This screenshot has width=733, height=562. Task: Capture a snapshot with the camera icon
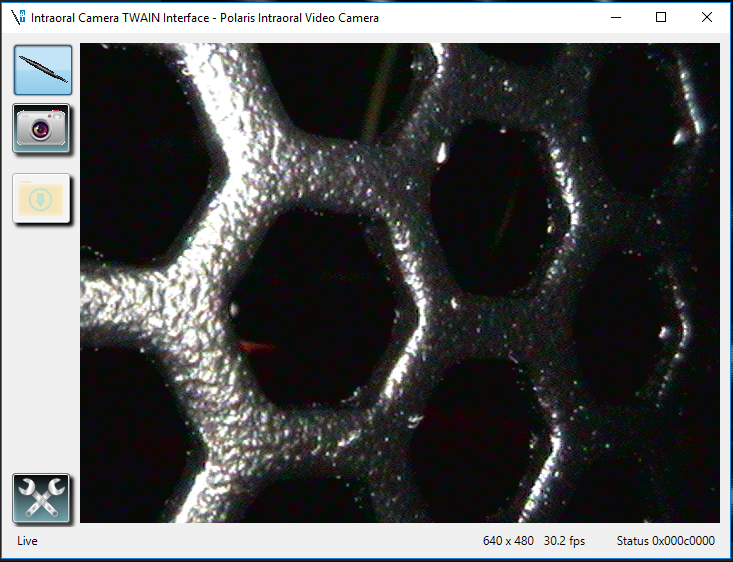(x=42, y=129)
